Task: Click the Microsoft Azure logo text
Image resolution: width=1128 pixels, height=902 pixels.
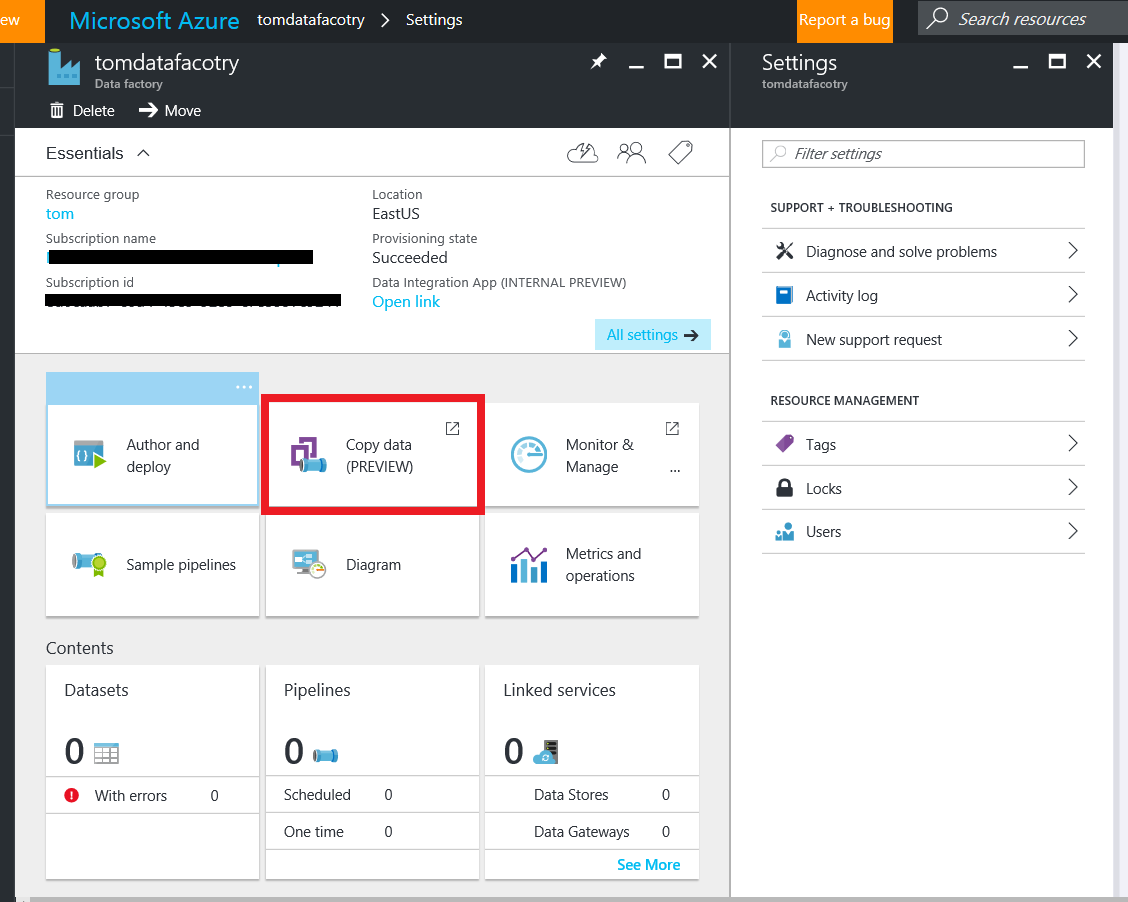Action: [x=154, y=20]
